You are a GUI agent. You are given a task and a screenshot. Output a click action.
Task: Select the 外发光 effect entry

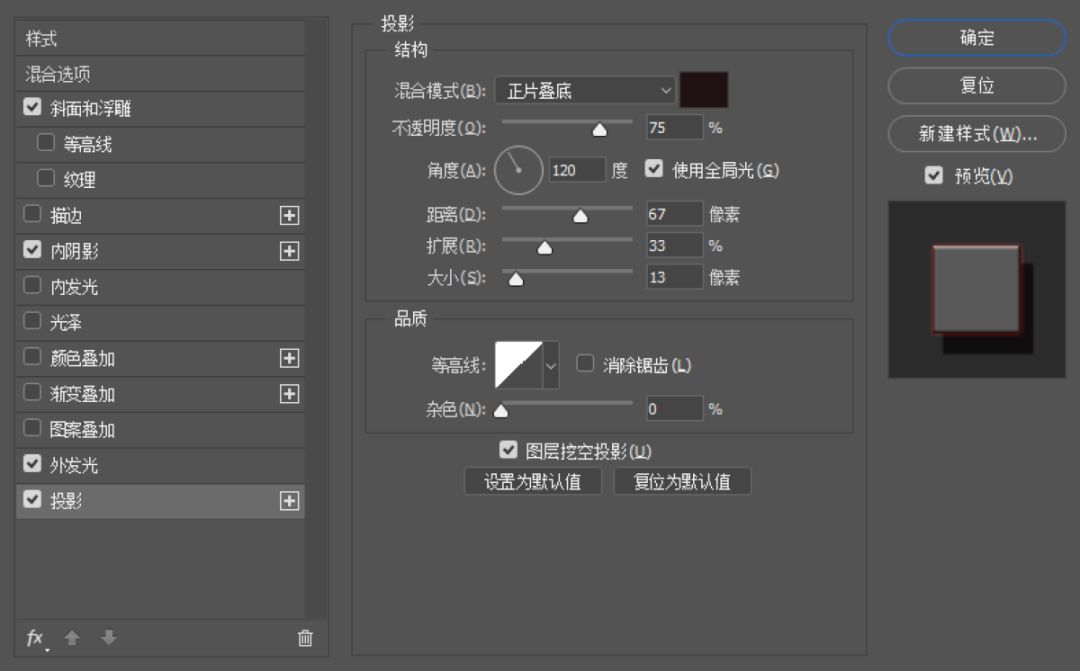click(x=74, y=465)
